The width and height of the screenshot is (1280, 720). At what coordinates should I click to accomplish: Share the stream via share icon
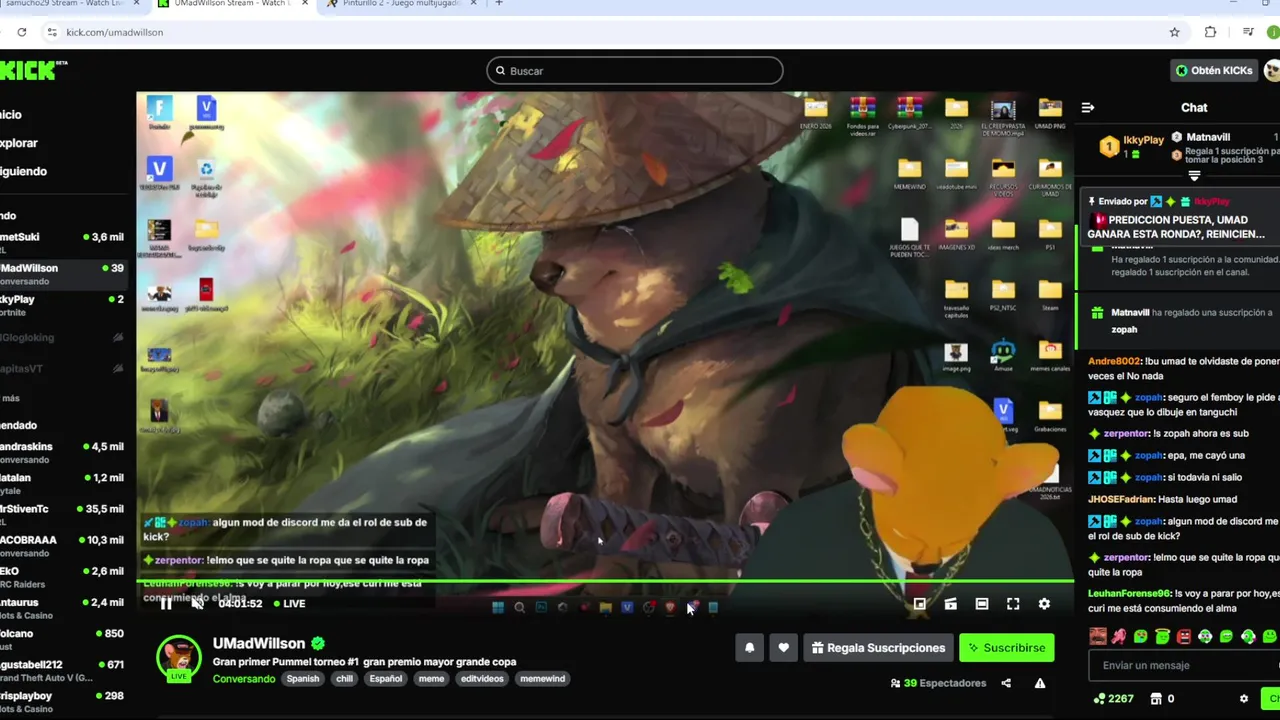click(x=1006, y=683)
